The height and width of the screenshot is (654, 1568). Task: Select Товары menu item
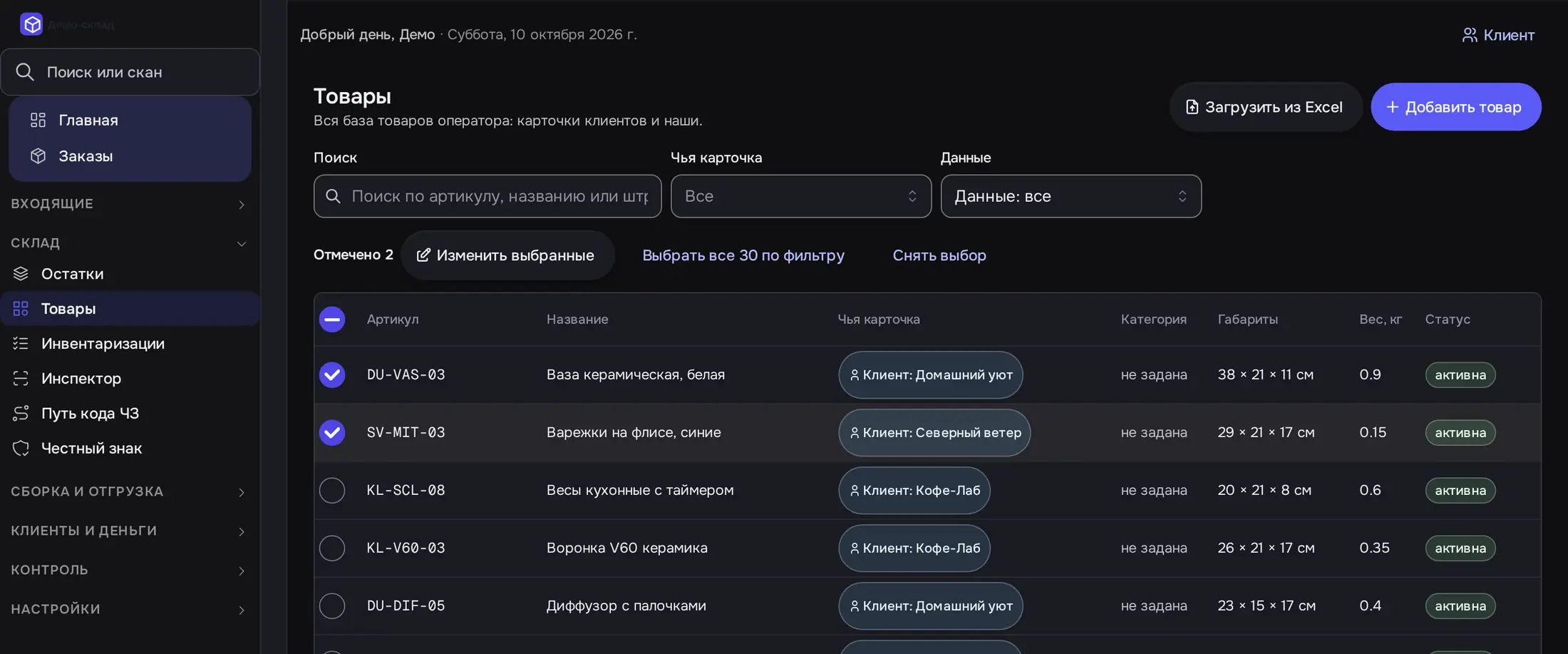(x=130, y=309)
